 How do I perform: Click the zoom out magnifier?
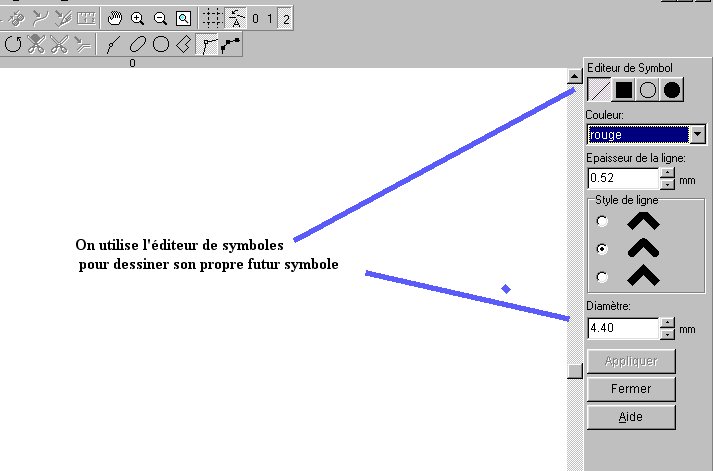(x=160, y=18)
